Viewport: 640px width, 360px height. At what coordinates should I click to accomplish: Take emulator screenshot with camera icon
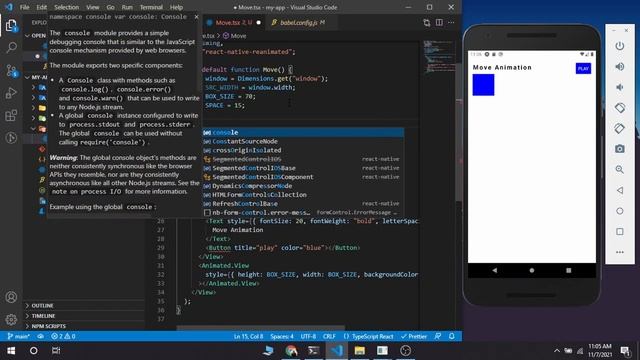620,149
